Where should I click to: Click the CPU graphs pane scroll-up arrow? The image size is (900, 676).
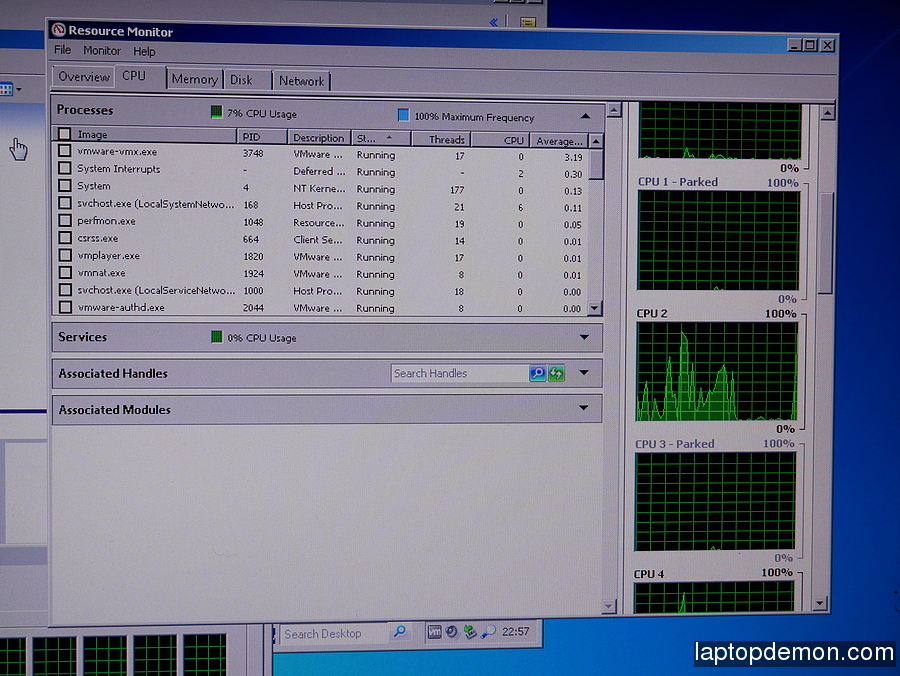pos(827,113)
